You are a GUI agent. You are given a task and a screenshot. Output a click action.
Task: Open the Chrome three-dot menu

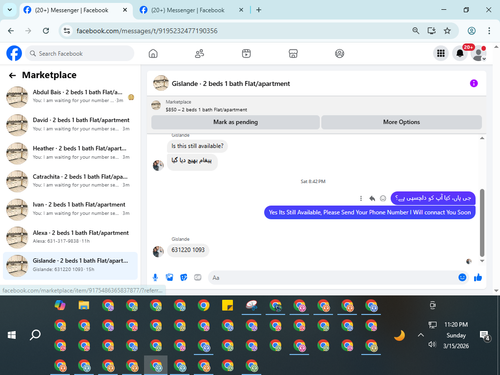point(489,31)
